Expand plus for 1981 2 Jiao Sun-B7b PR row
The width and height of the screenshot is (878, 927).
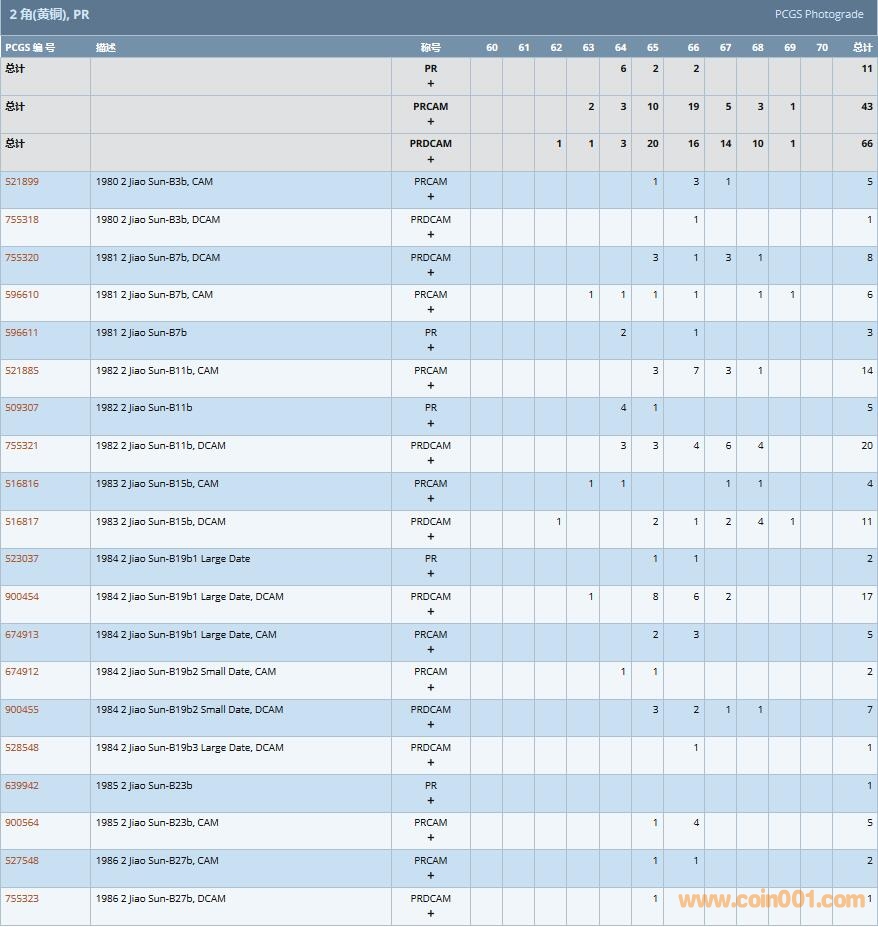(x=431, y=348)
